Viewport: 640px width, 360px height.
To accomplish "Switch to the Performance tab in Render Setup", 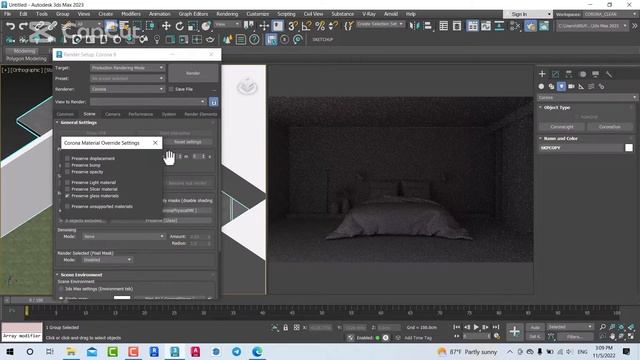I will point(141,114).
